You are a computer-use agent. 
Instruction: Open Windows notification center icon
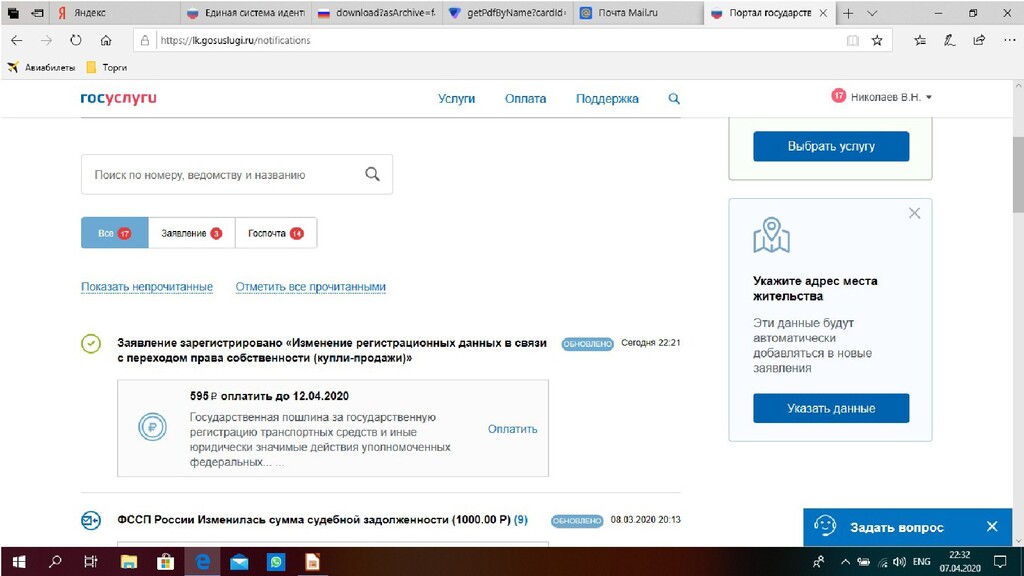[x=1000, y=562]
